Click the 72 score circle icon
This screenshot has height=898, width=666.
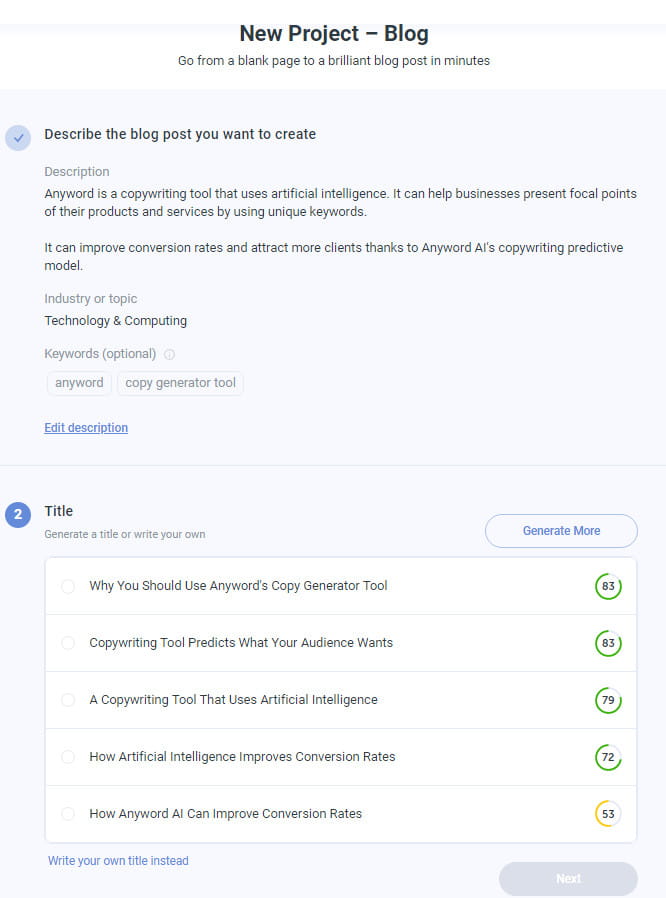pos(608,757)
